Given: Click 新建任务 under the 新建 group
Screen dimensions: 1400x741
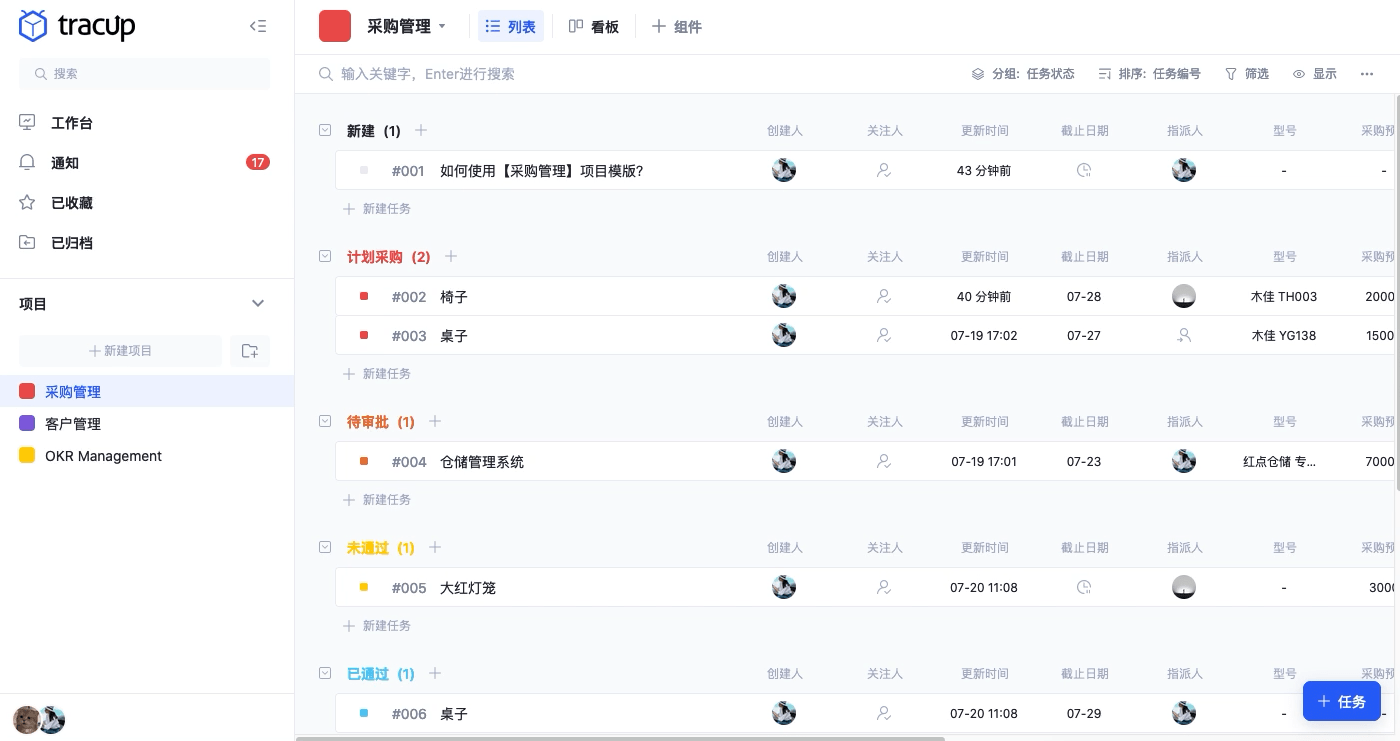Looking at the screenshot, I should pyautogui.click(x=377, y=209).
